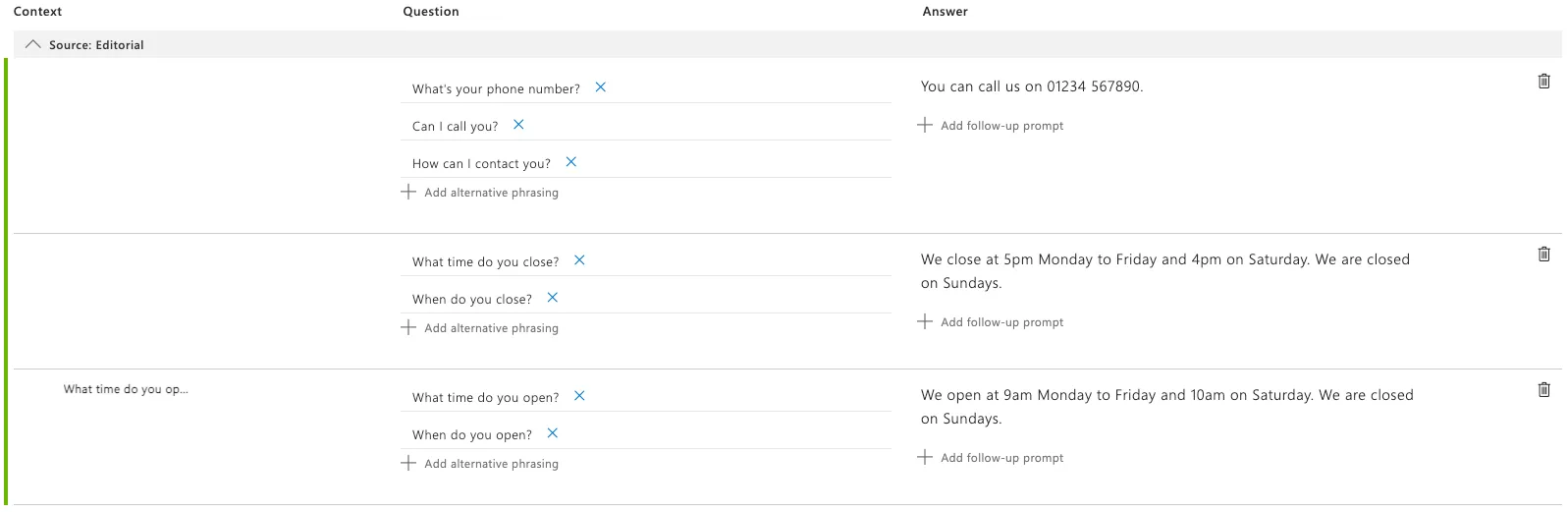
Task: Edit the 'We open at 9am' answer text
Action: tap(1167, 407)
